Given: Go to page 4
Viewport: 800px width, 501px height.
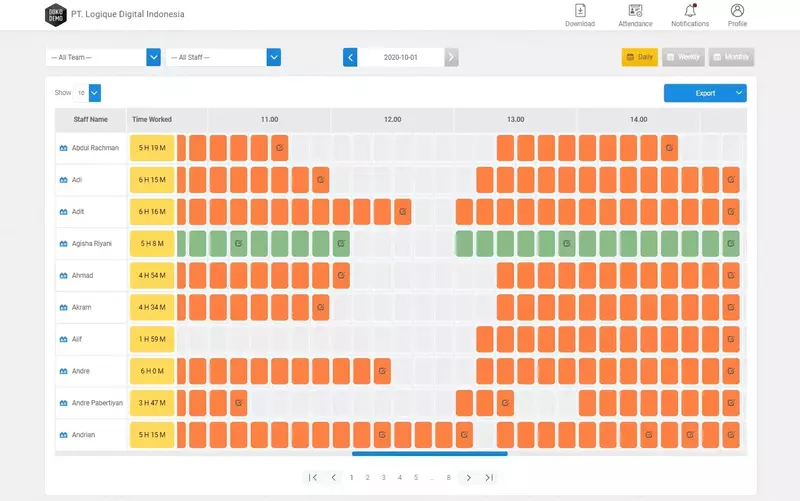Looking at the screenshot, I should coord(399,478).
